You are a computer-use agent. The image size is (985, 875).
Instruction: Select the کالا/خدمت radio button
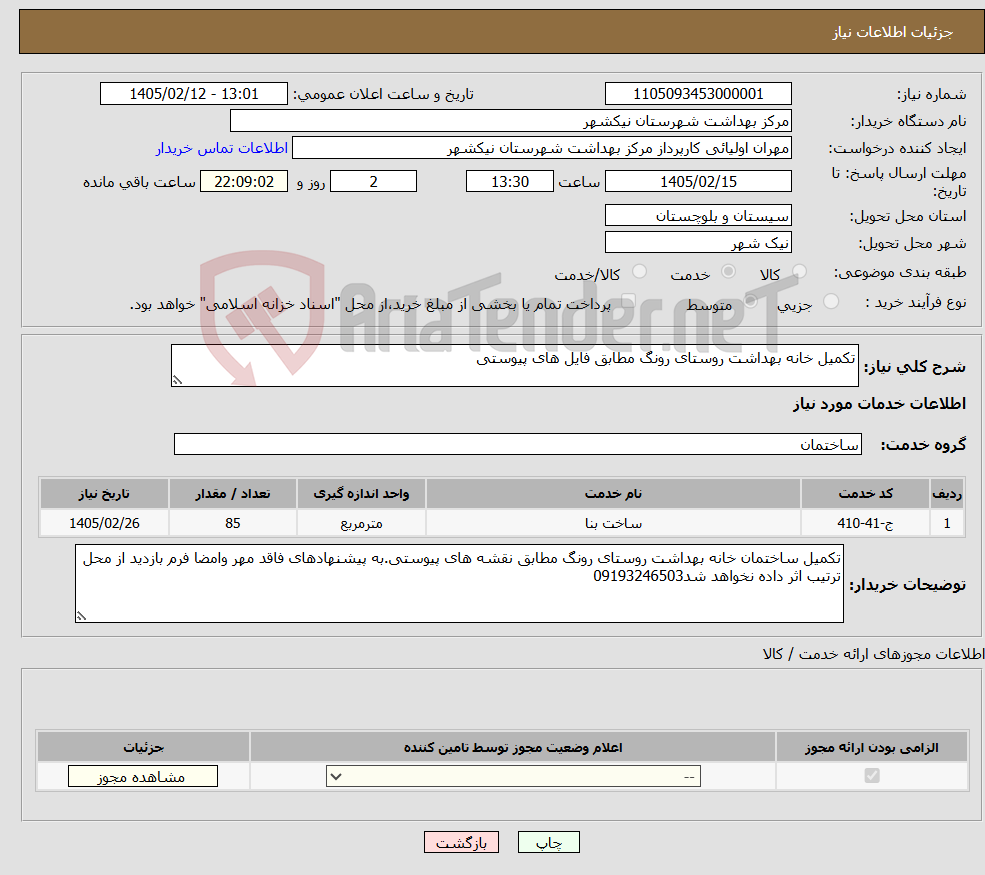[639, 271]
